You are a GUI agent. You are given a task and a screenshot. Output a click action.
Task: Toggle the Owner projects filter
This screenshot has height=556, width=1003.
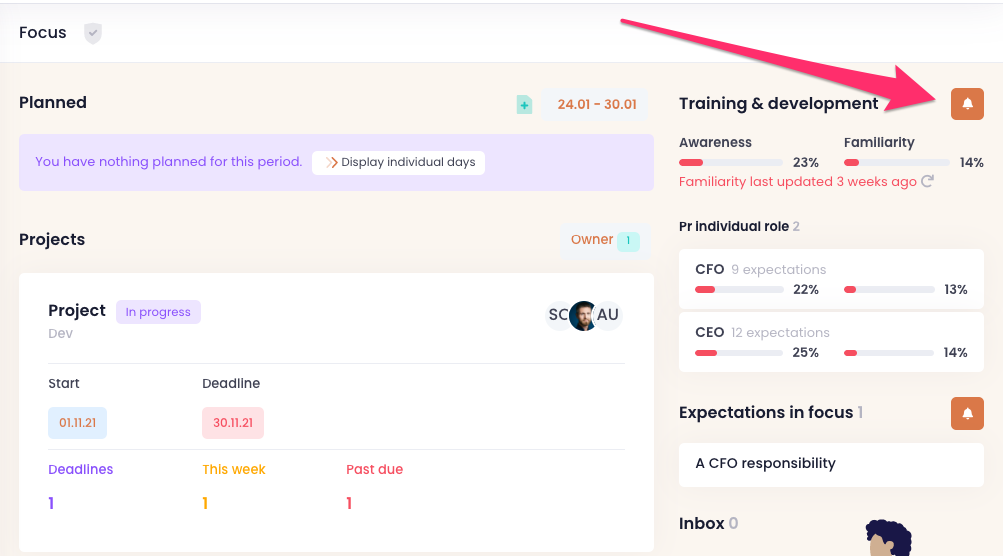coord(604,240)
